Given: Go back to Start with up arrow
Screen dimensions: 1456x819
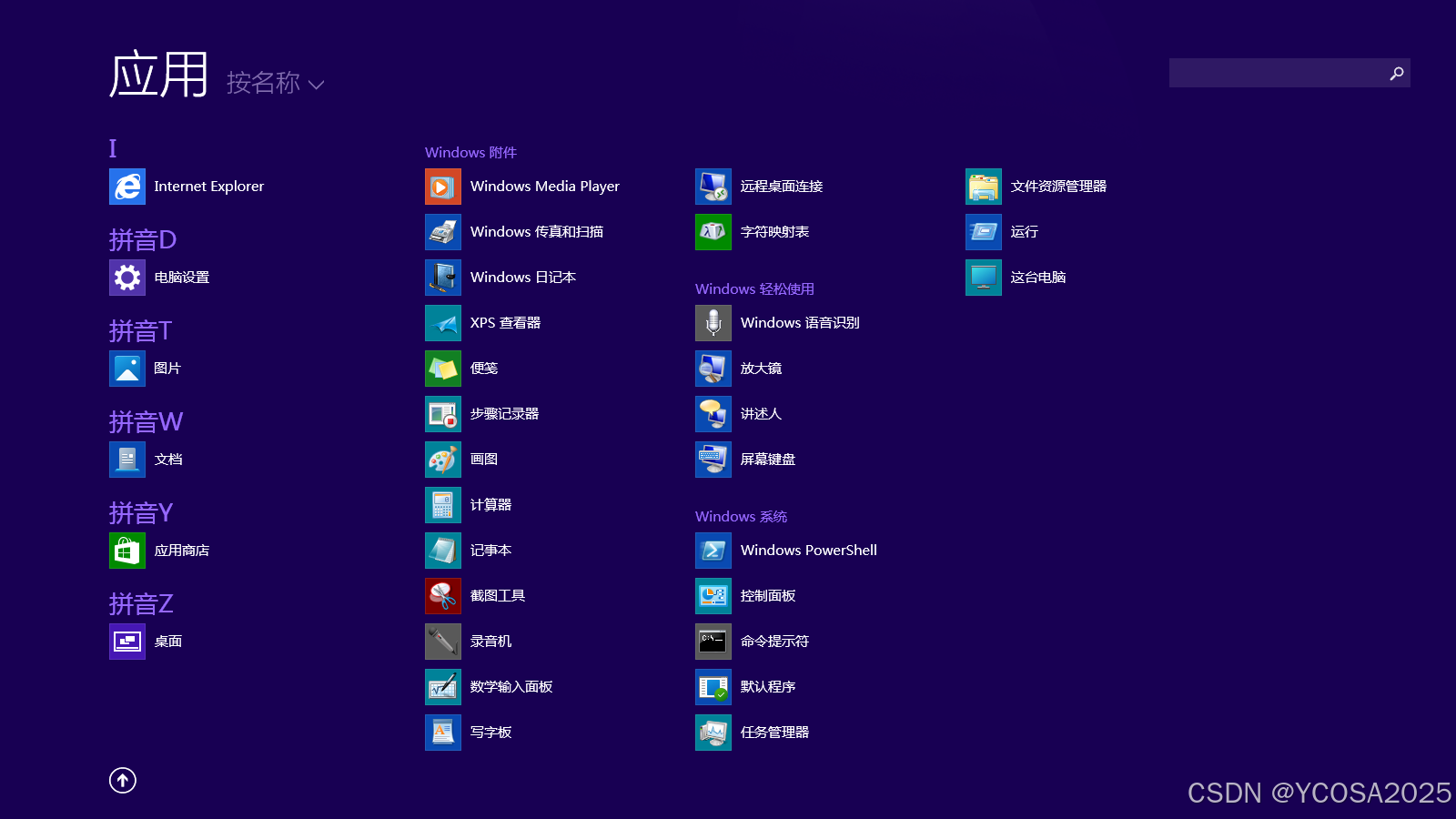Looking at the screenshot, I should click(x=123, y=780).
